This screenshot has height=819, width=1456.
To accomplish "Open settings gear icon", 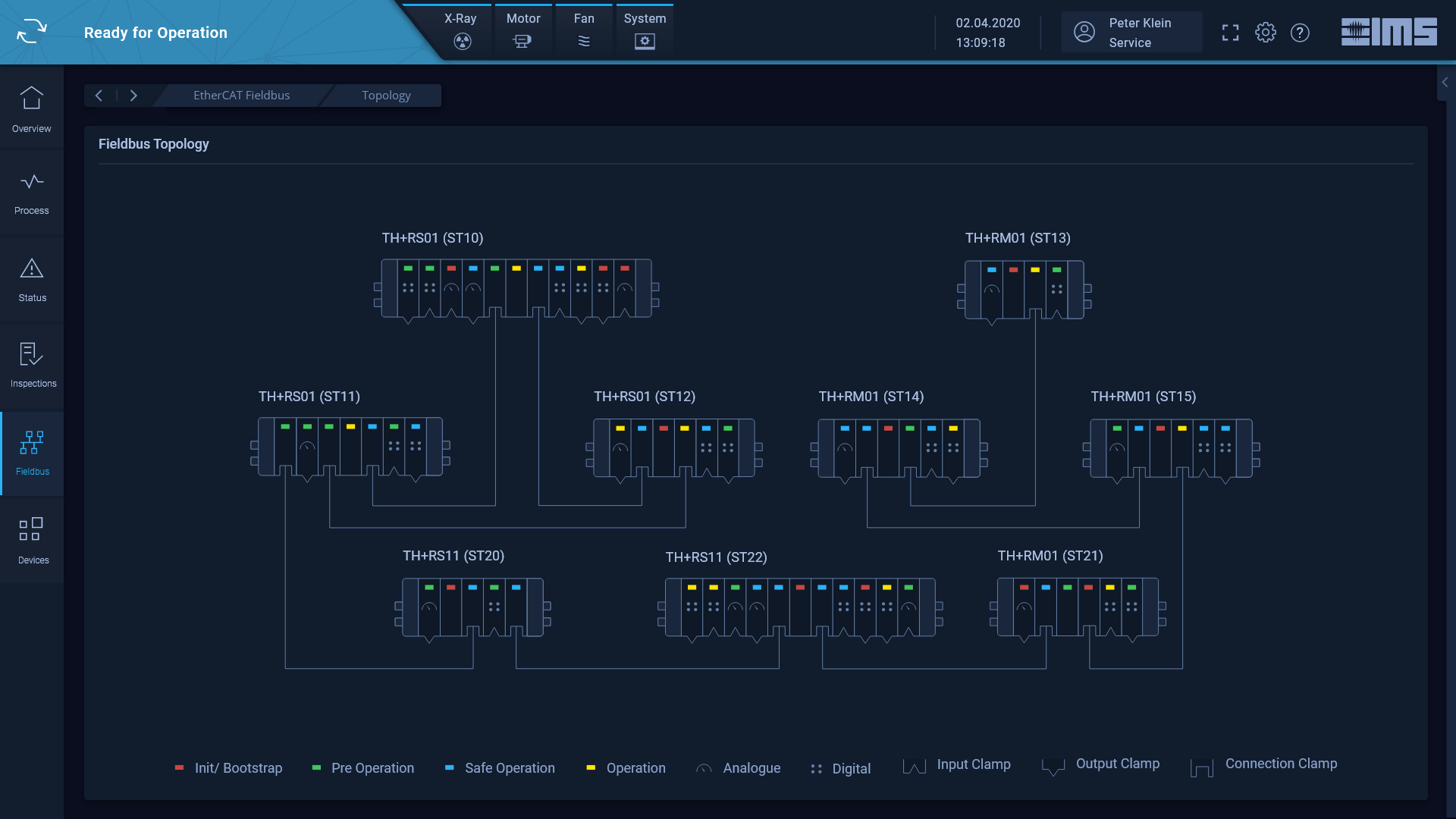I will [1265, 33].
